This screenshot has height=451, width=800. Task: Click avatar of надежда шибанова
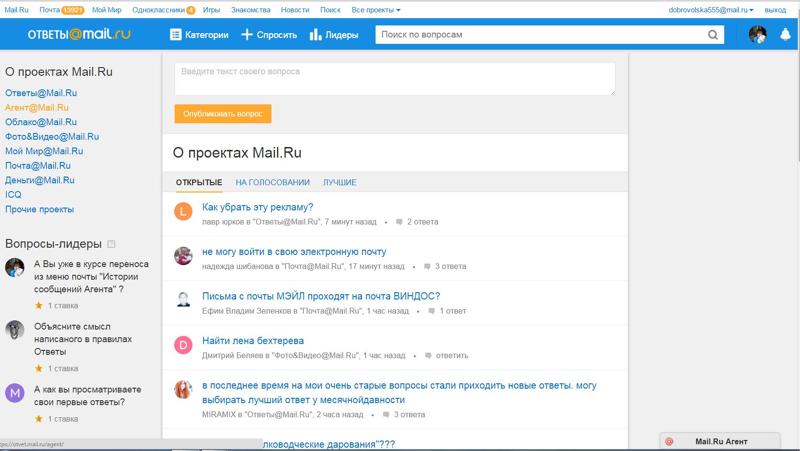click(183, 256)
